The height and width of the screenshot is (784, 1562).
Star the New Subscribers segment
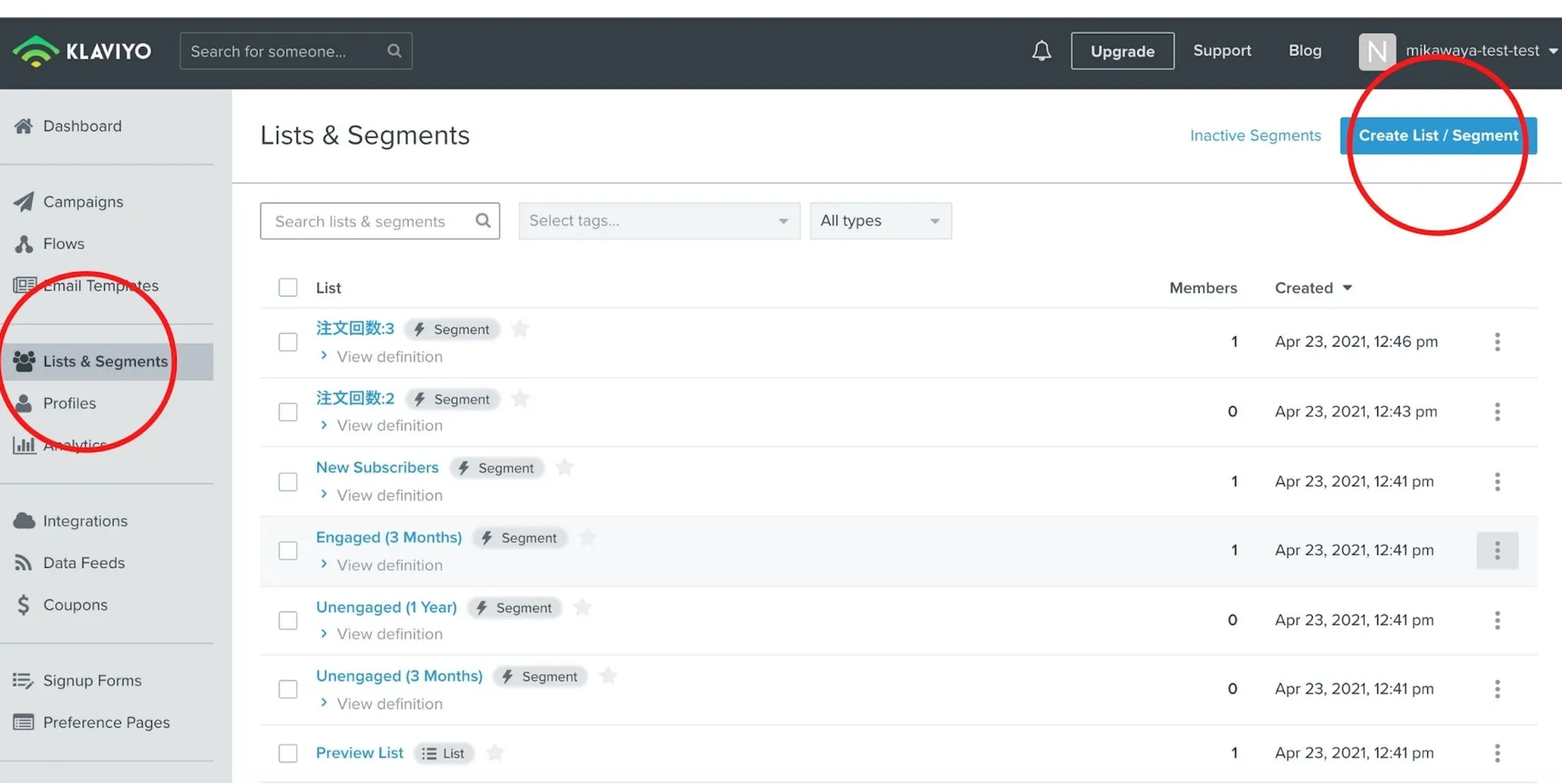[x=564, y=468]
